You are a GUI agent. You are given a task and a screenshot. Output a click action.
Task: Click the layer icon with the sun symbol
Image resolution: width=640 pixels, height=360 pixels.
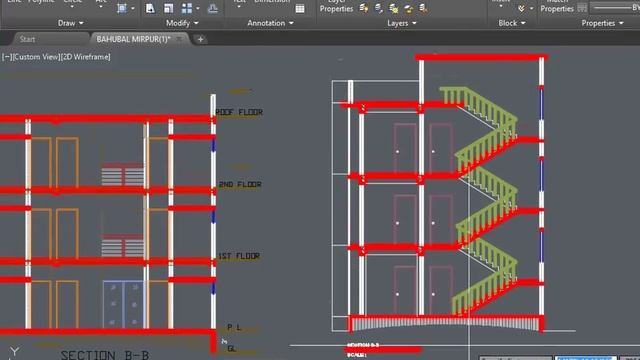[393, 8]
